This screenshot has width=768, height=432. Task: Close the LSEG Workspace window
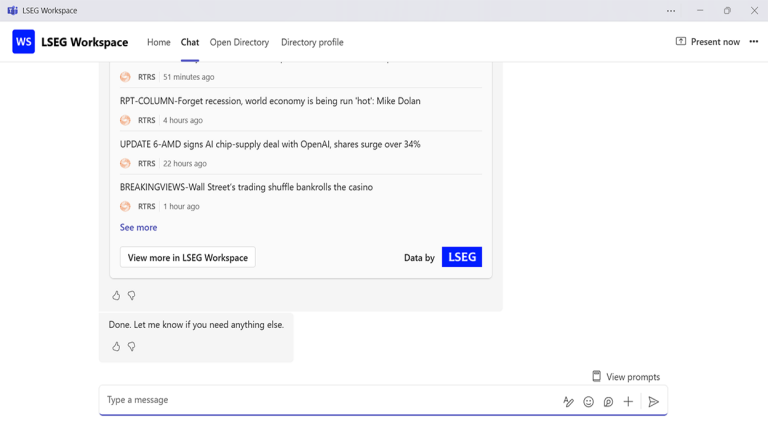coord(754,10)
